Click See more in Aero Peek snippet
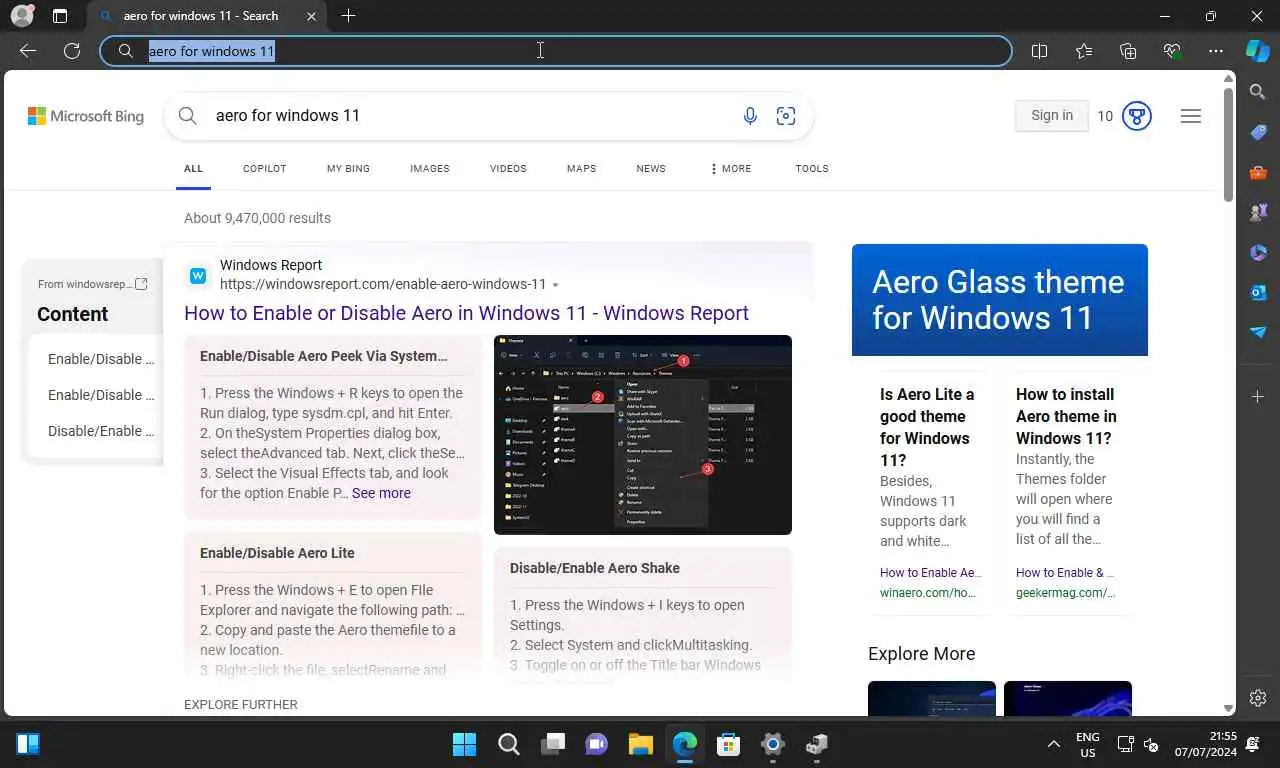The height and width of the screenshot is (768, 1280). [381, 493]
